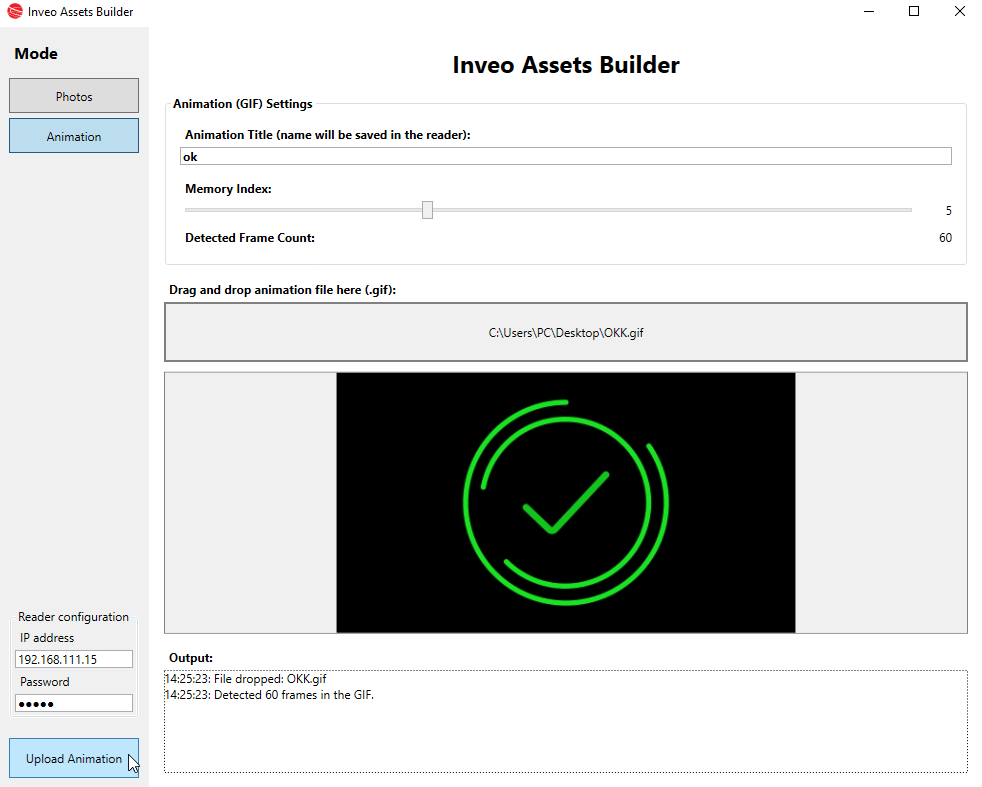Click the 'Detected 60 frames' log line
The width and height of the screenshot is (982, 787).
pyautogui.click(x=268, y=695)
